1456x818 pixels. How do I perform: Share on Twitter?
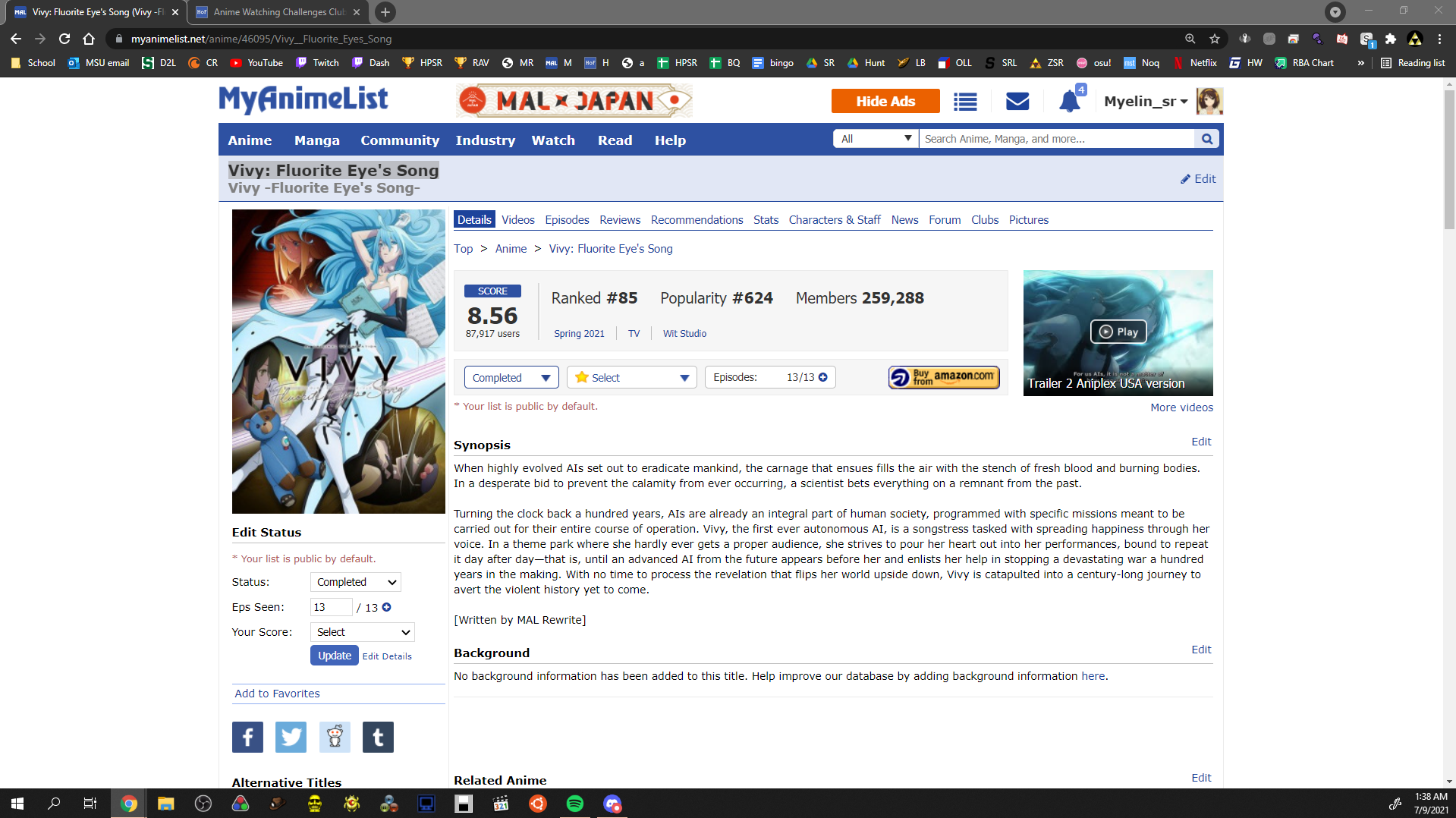[x=291, y=737]
